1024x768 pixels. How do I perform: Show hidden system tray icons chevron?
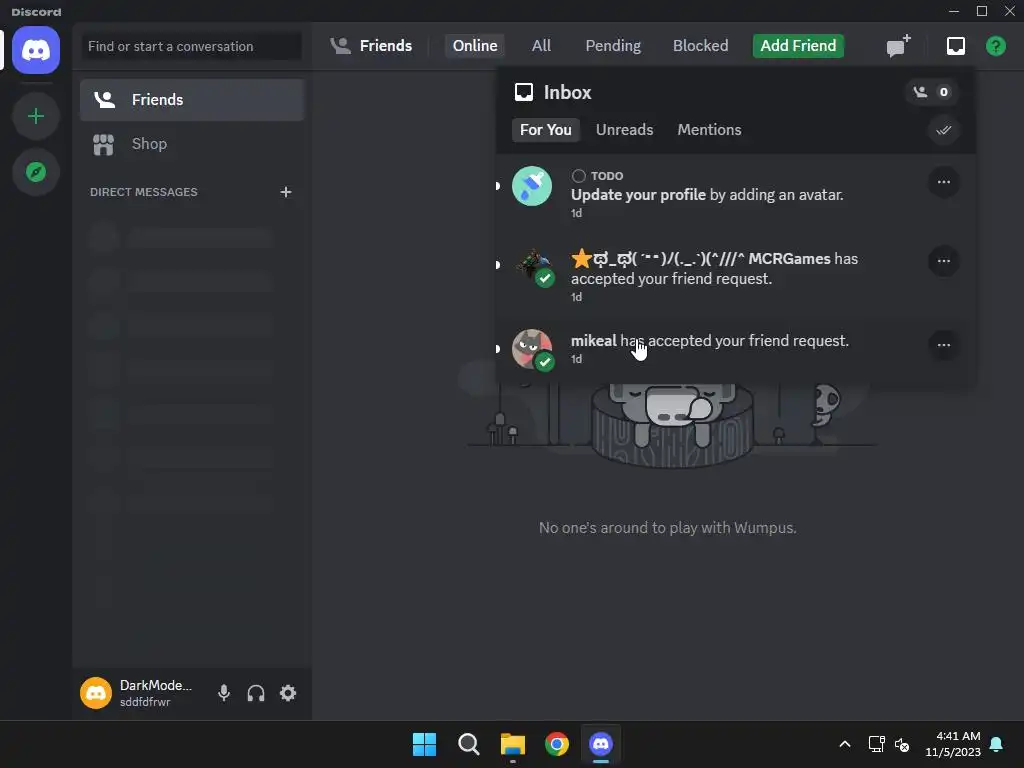point(844,744)
